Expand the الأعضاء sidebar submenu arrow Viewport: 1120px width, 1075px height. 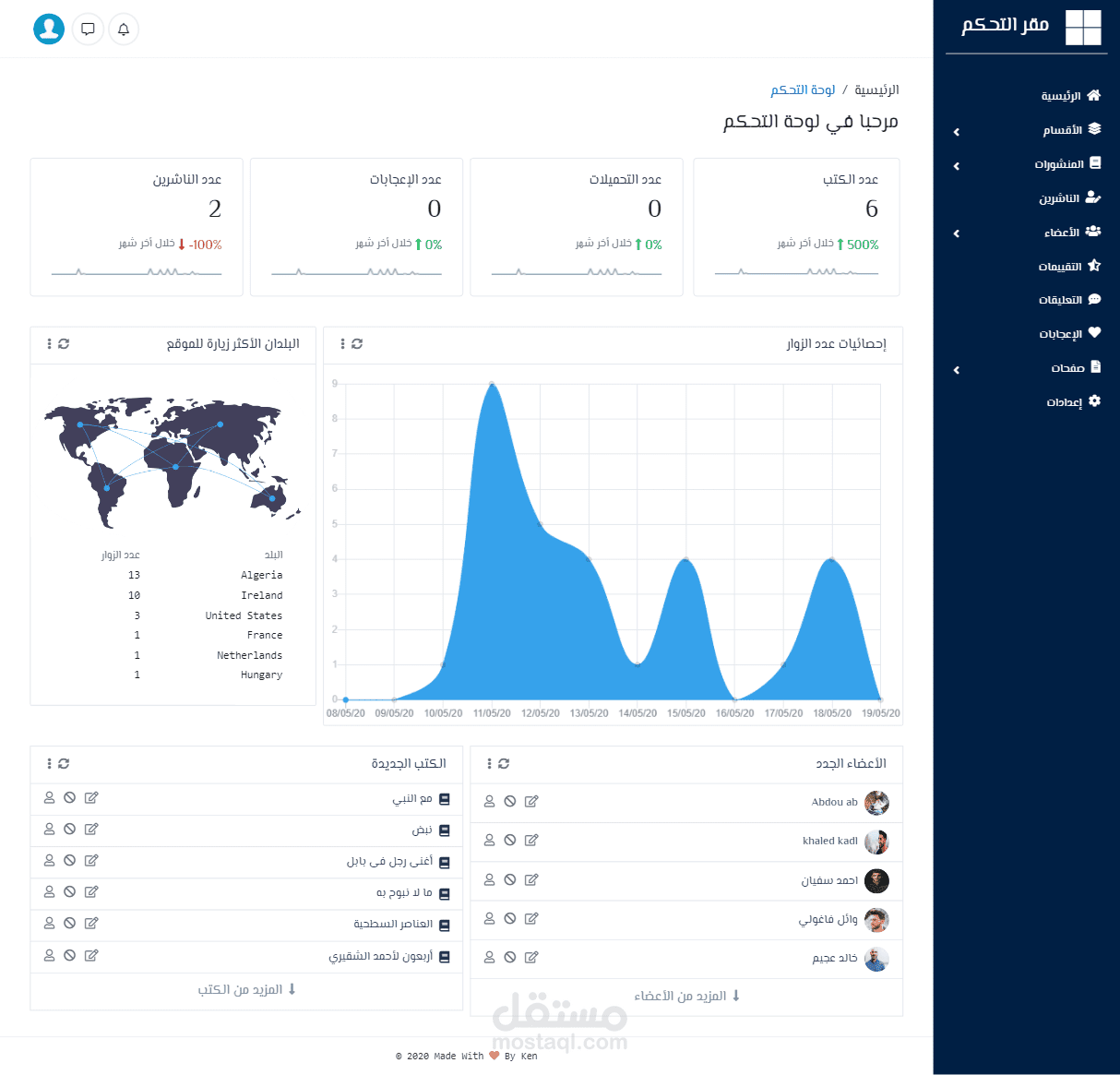[x=957, y=233]
